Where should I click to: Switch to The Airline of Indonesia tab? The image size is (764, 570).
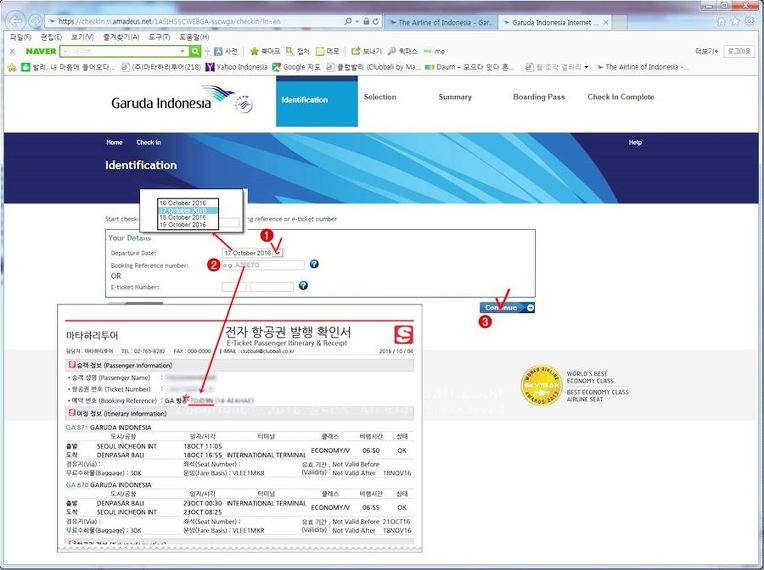point(440,22)
